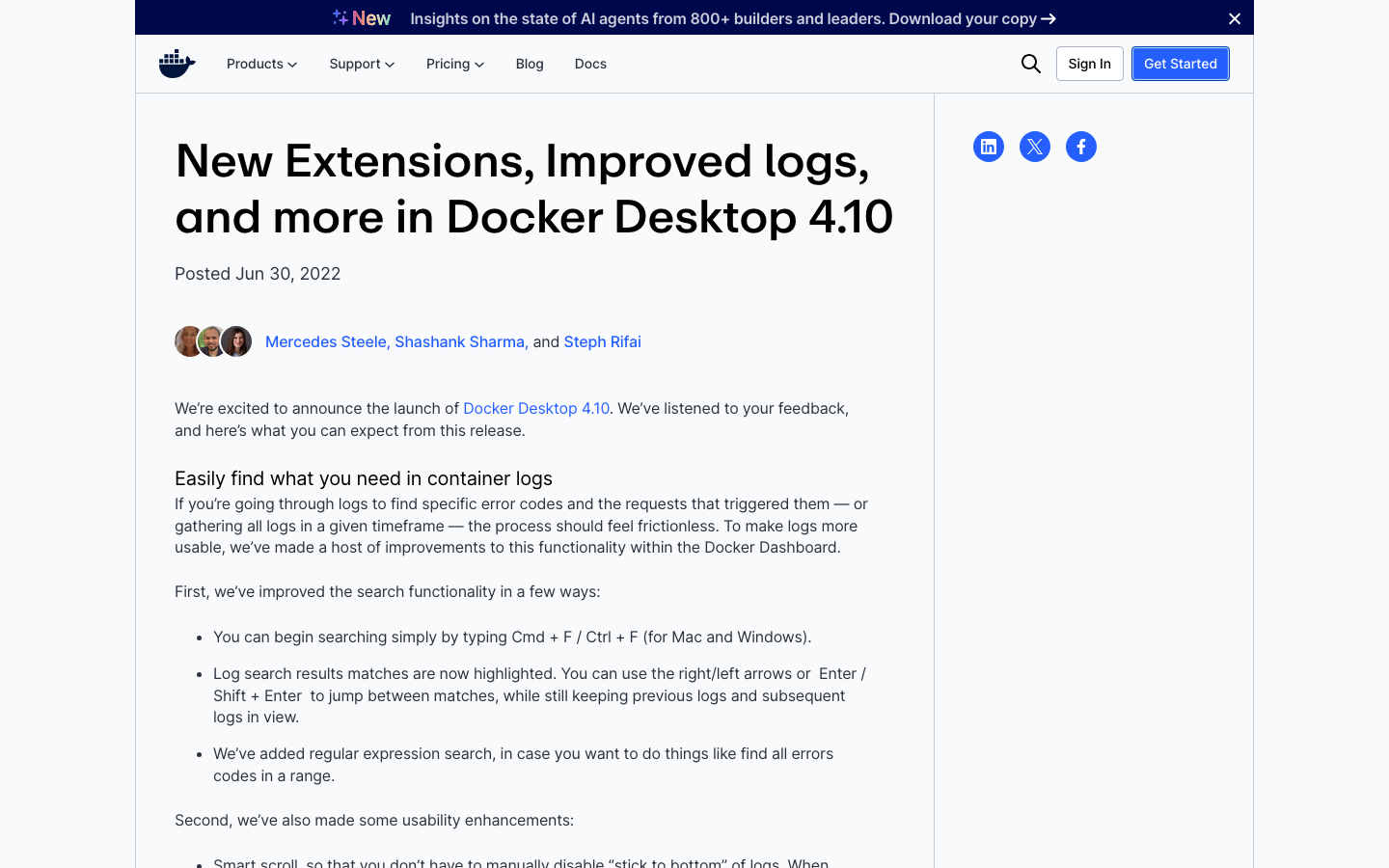Go to the Blog page
Image resolution: width=1389 pixels, height=868 pixels.
click(x=530, y=64)
